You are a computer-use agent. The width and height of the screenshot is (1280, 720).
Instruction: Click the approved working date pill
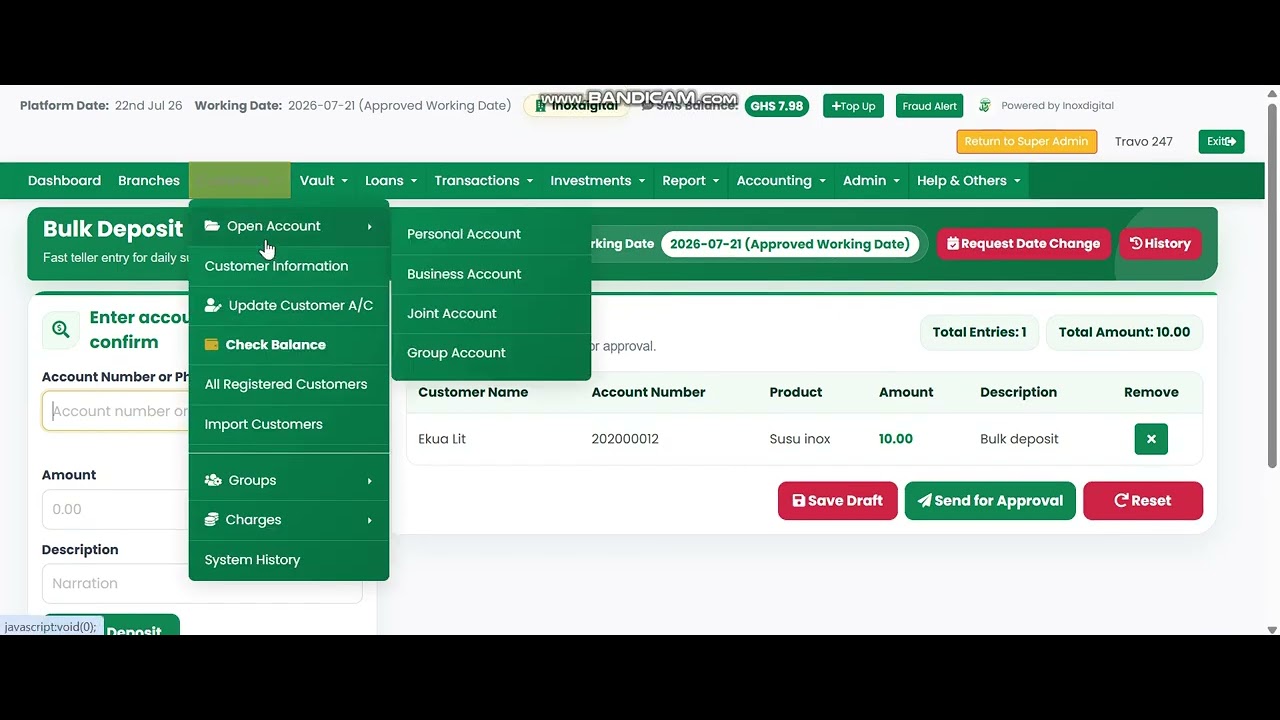(x=789, y=244)
